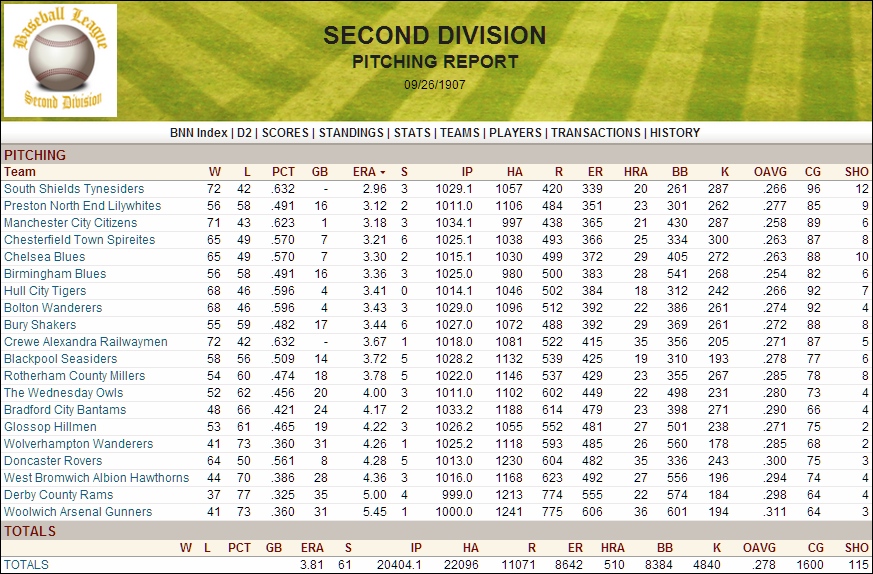Open Chesterfield Town Spireites team page

[x=80, y=240]
